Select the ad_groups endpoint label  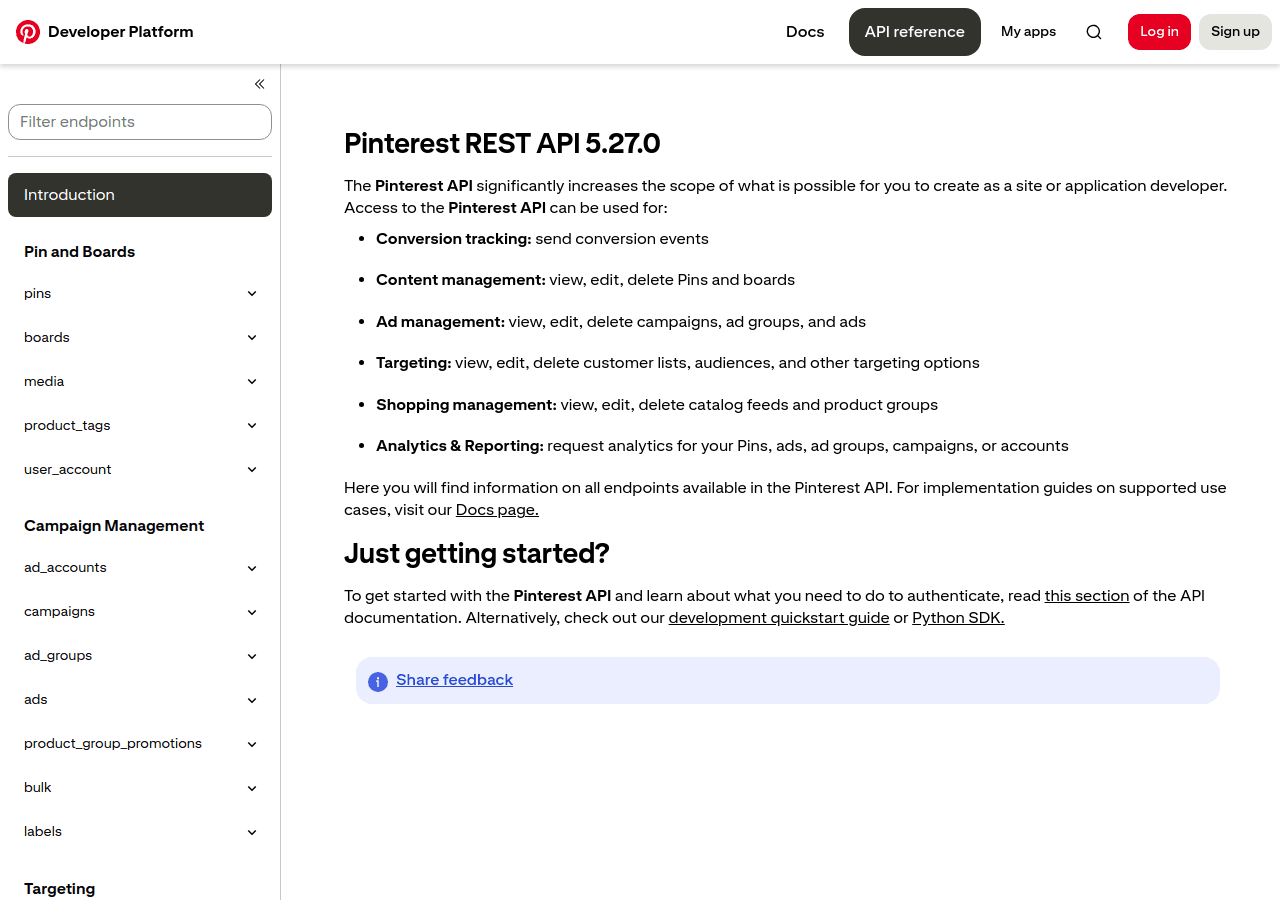coord(58,656)
